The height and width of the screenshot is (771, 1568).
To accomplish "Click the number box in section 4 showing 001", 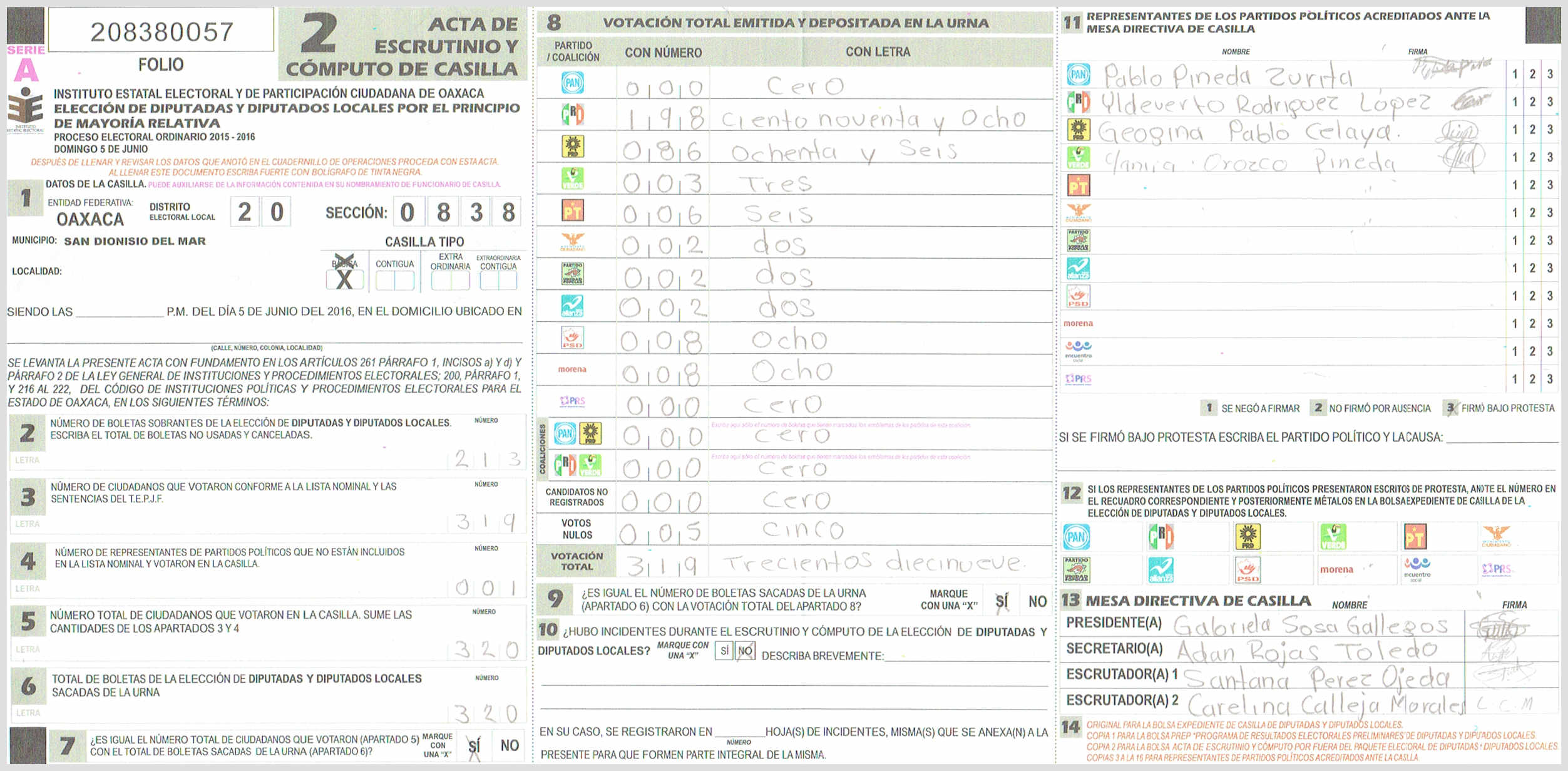I will coord(486,587).
